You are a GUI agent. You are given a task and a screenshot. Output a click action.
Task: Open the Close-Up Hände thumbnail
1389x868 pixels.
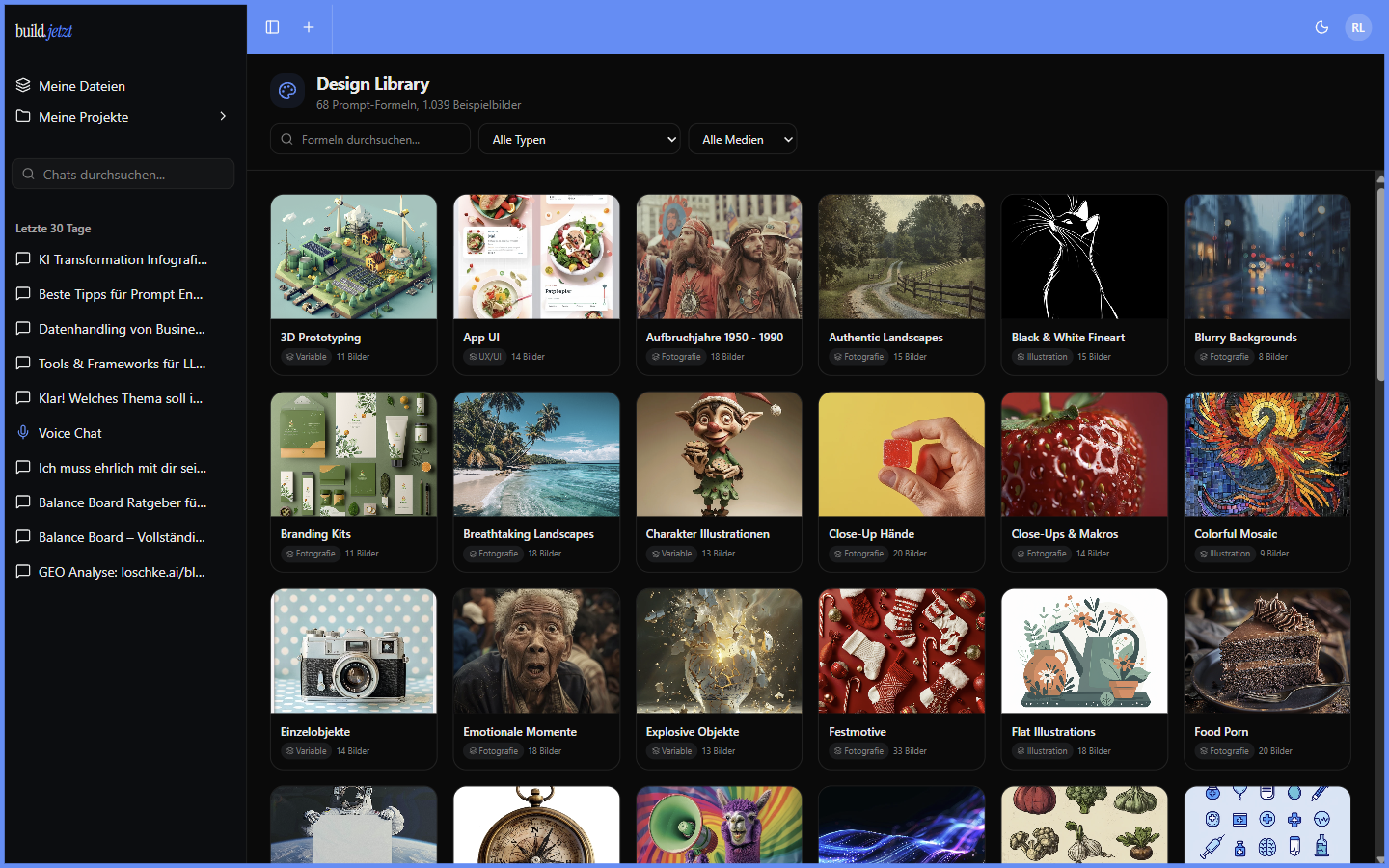tap(902, 454)
